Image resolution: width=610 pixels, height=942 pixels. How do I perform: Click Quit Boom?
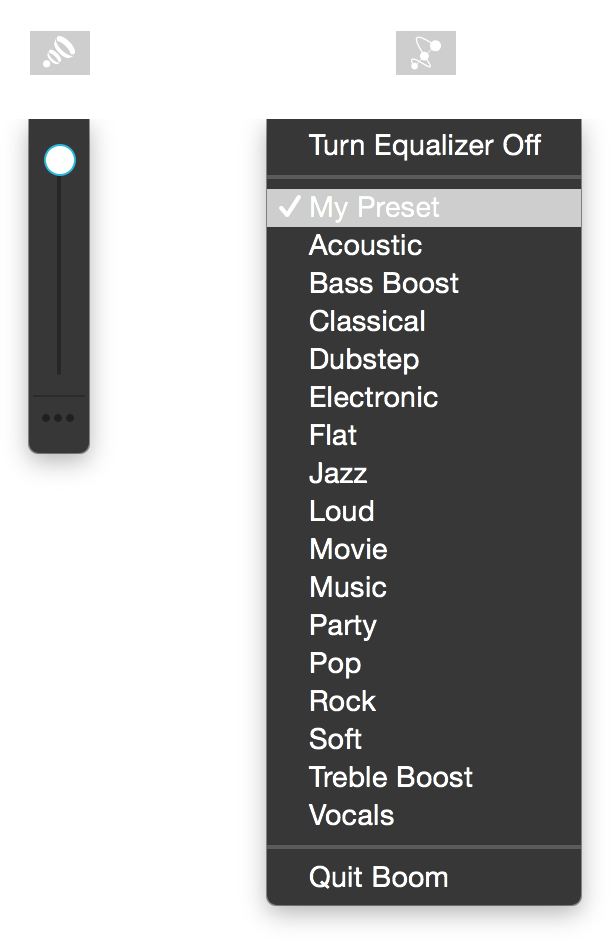click(x=424, y=878)
